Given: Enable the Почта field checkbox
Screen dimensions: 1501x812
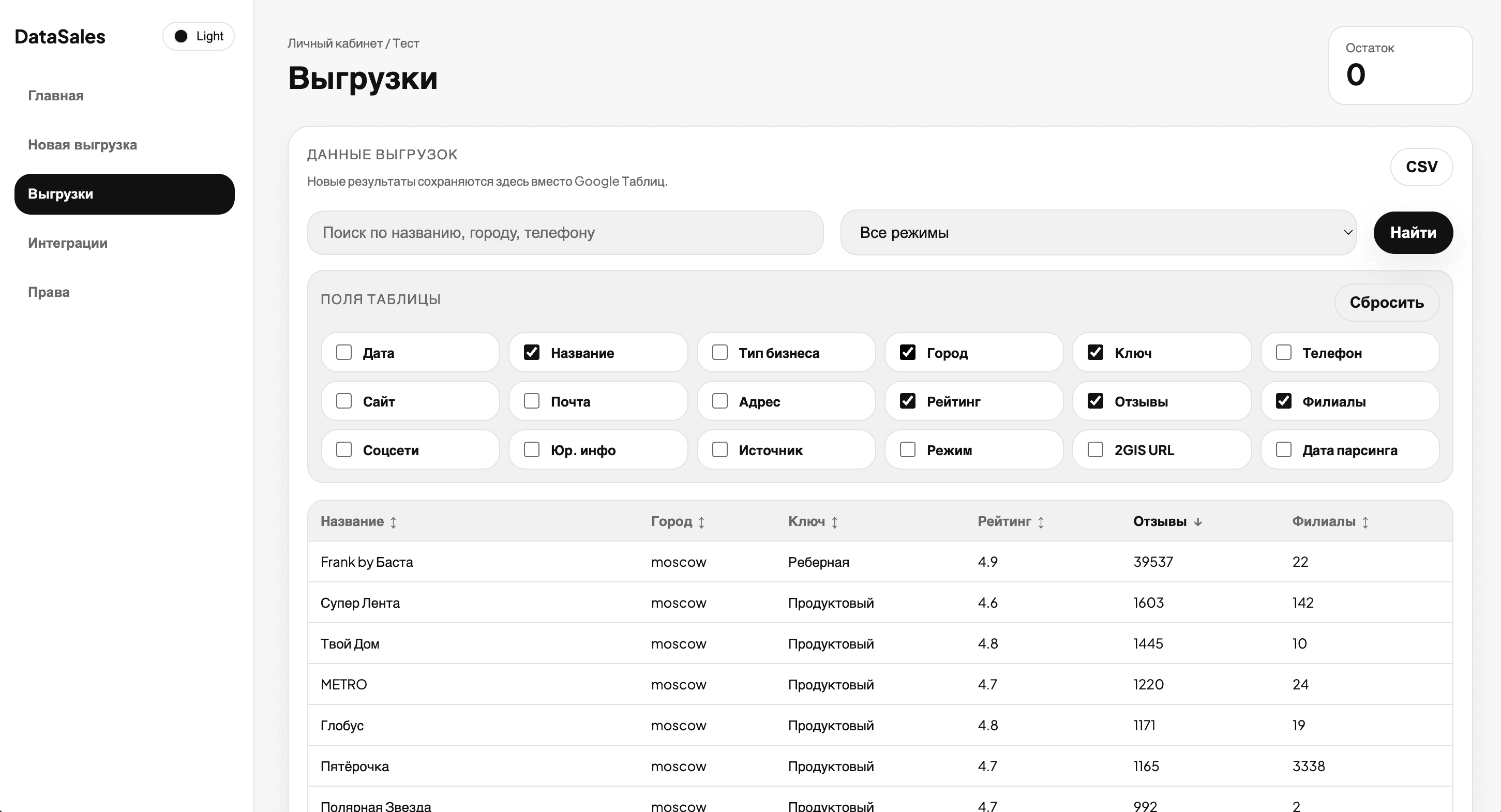Looking at the screenshot, I should pos(531,401).
